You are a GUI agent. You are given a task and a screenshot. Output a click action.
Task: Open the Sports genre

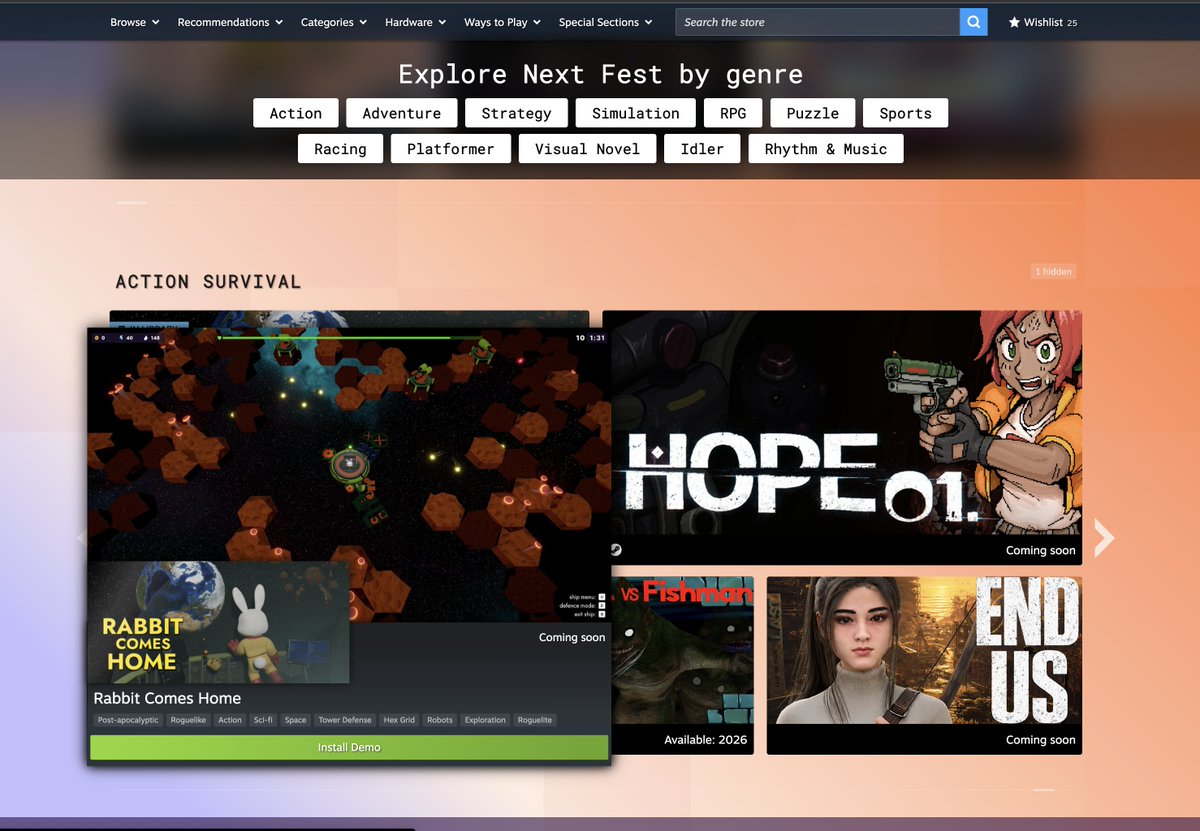pyautogui.click(x=906, y=113)
